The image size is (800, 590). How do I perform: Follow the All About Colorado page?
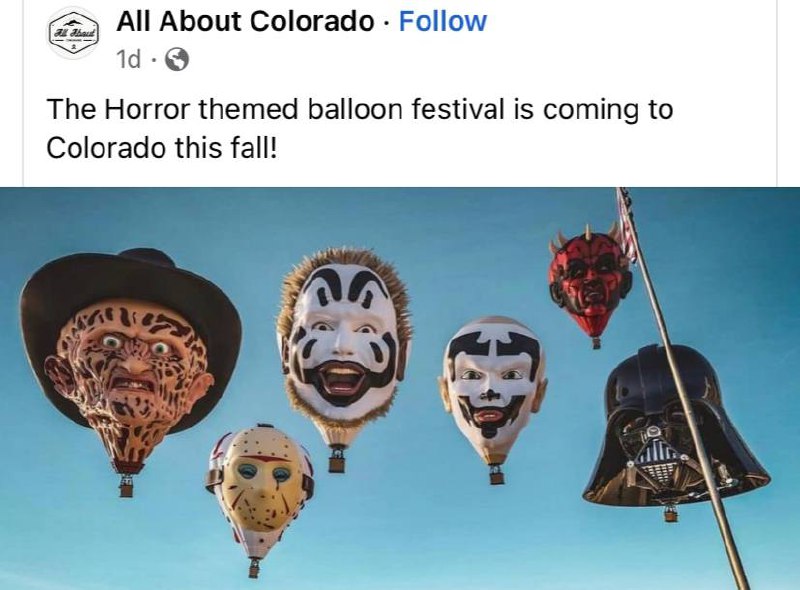click(442, 21)
